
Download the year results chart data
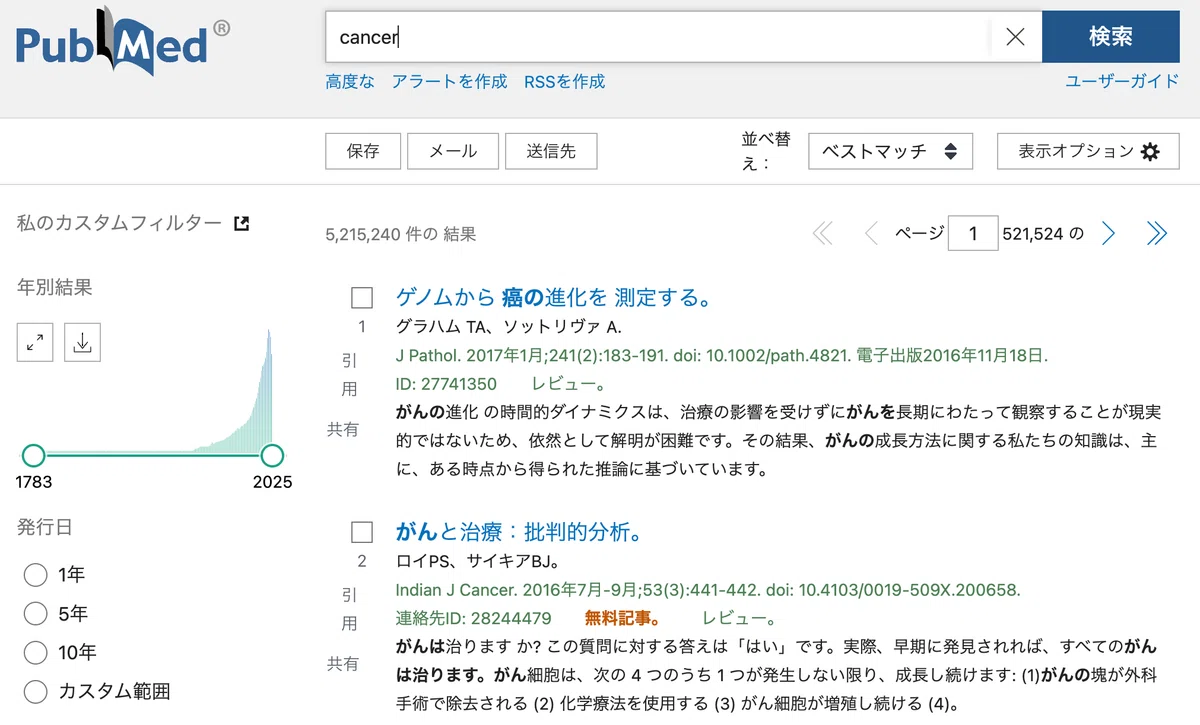tap(83, 343)
